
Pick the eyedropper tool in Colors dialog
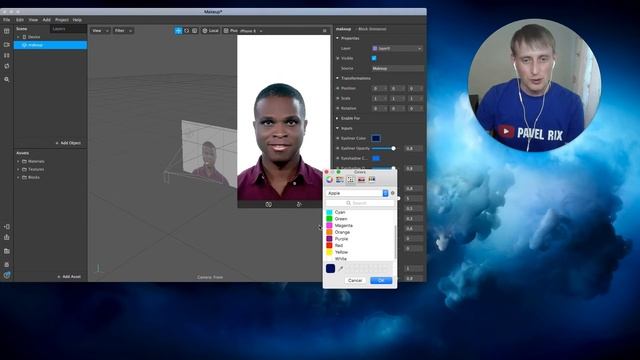(x=340, y=269)
